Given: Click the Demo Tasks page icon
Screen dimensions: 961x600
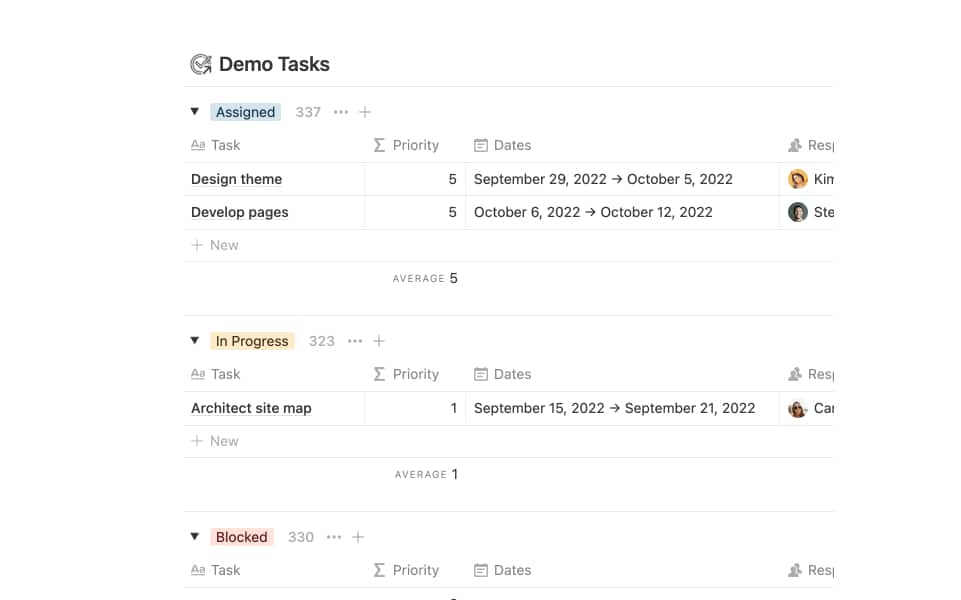Looking at the screenshot, I should (201, 65).
